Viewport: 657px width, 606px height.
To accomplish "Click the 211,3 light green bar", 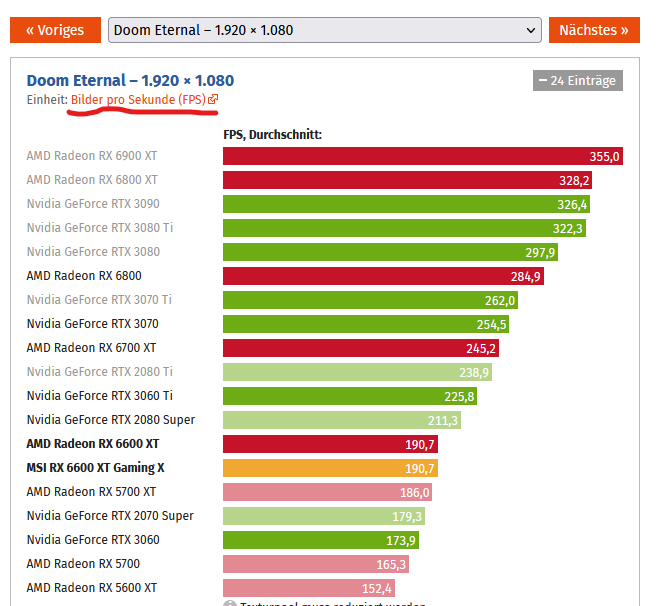I will [342, 420].
